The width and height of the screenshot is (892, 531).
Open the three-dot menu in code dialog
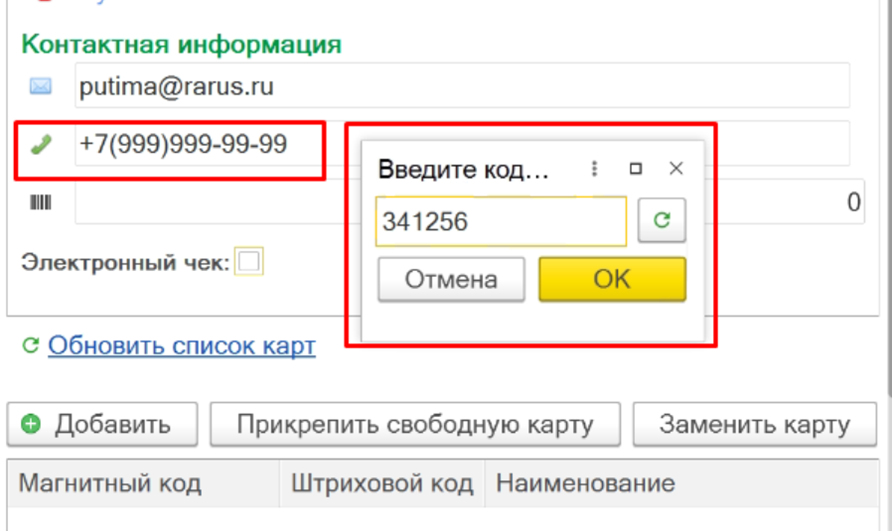tap(594, 168)
